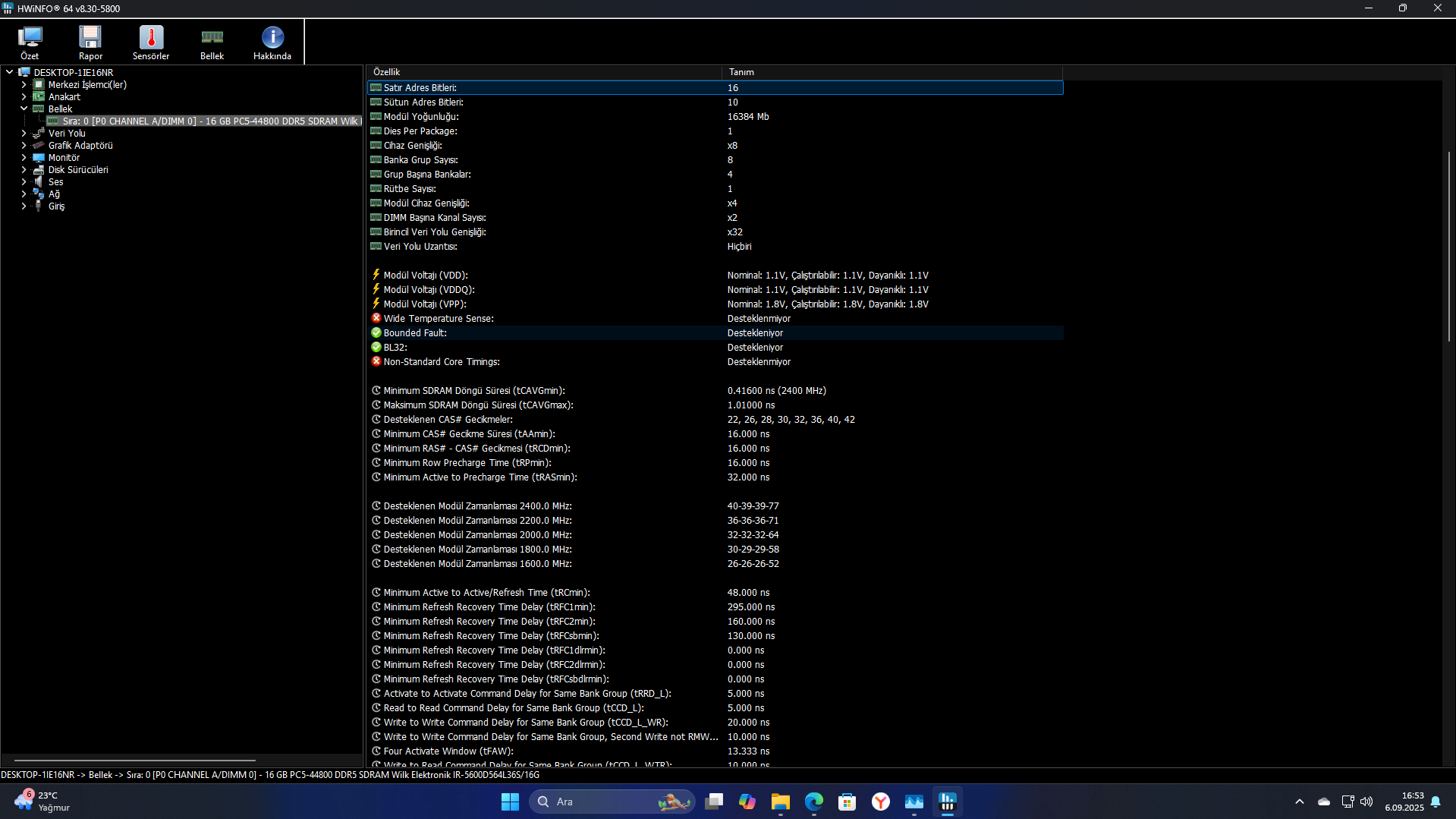This screenshot has width=1456, height=819.
Task: Click the tree pane horizontal scrollbar
Action: pos(135,760)
